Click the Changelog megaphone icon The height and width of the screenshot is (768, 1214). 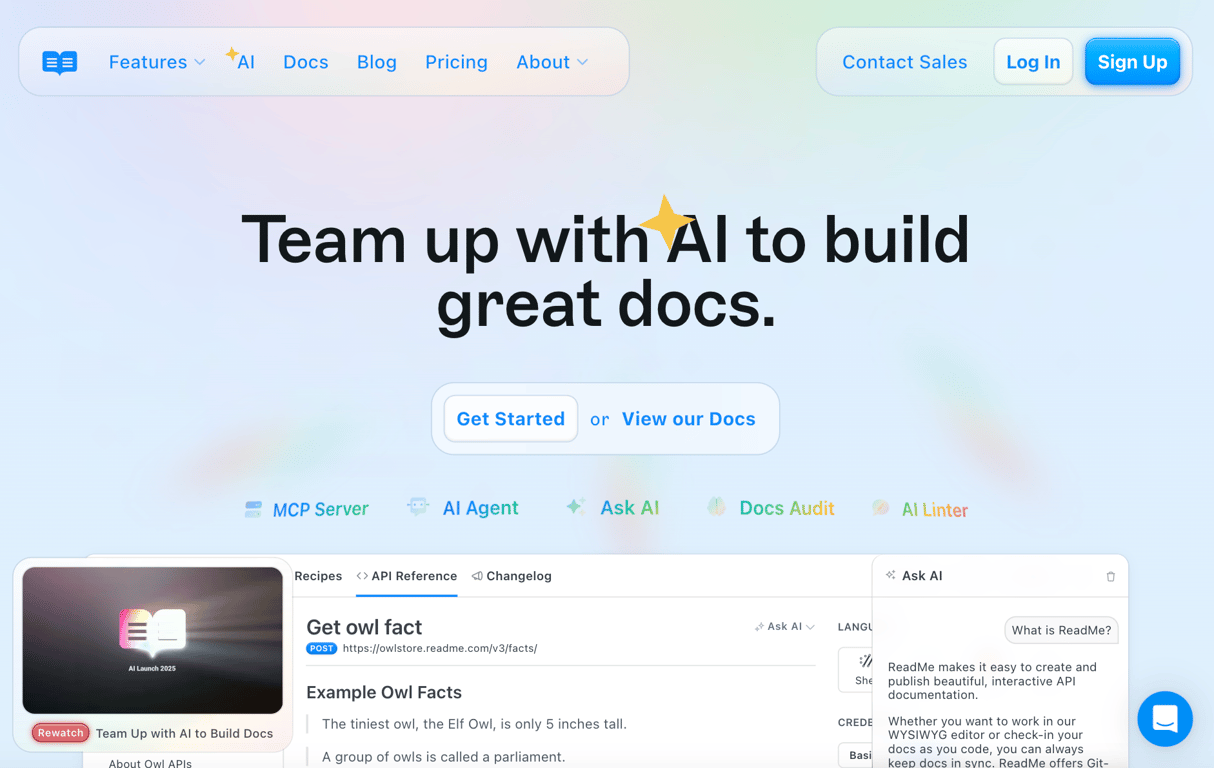pos(477,576)
